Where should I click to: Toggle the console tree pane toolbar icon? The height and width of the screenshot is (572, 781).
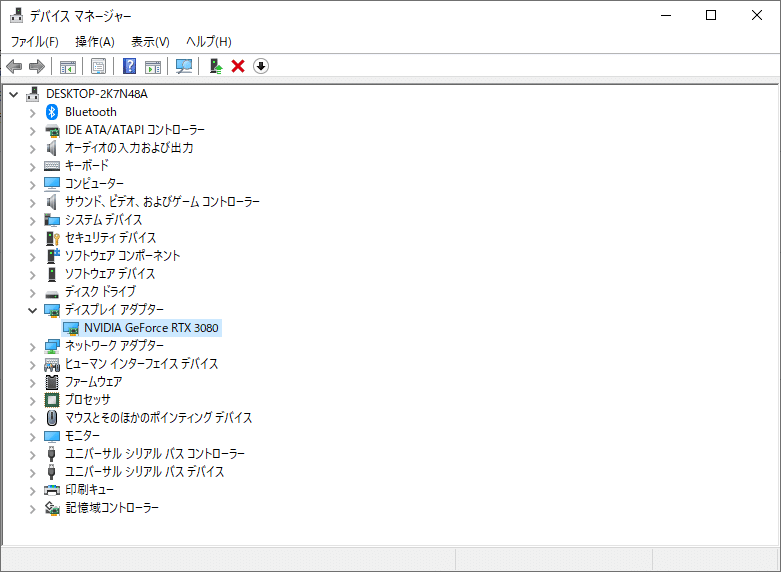tap(68, 66)
